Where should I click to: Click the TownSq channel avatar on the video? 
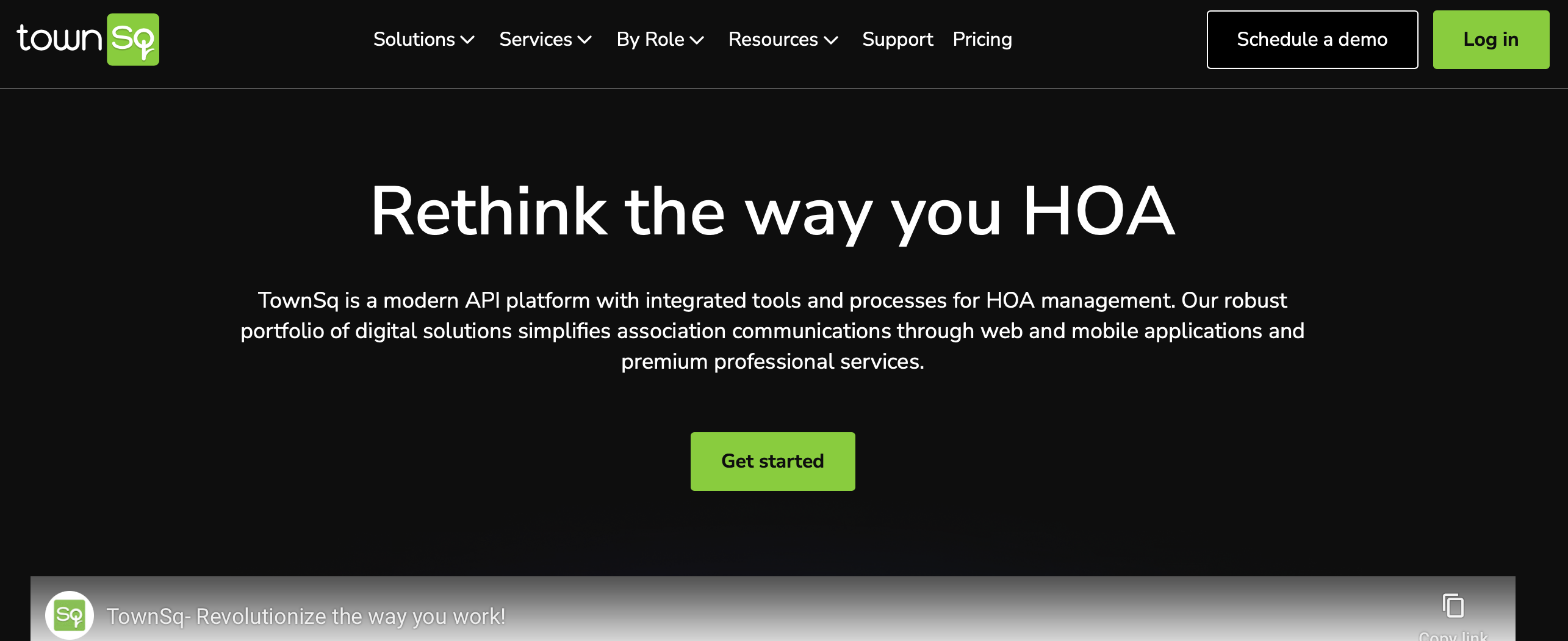click(x=70, y=615)
